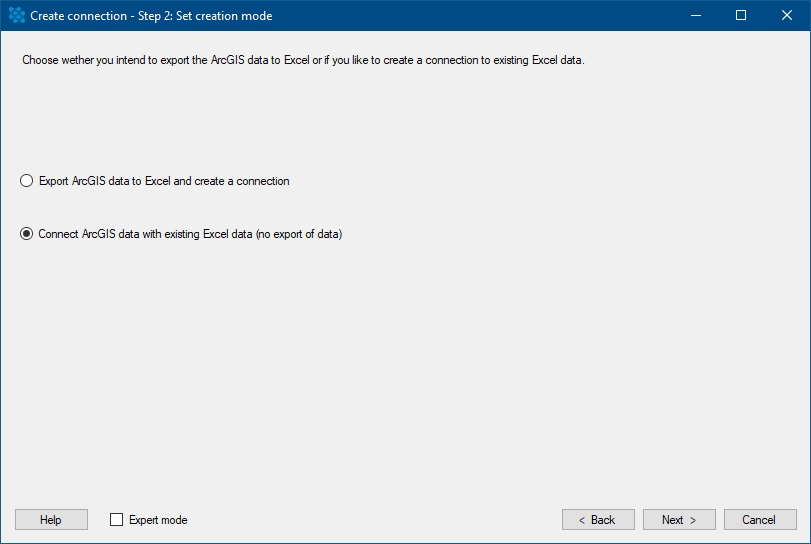Viewport: 811px width, 544px height.
Task: Maximize the Create connection window
Action: [x=741, y=16]
